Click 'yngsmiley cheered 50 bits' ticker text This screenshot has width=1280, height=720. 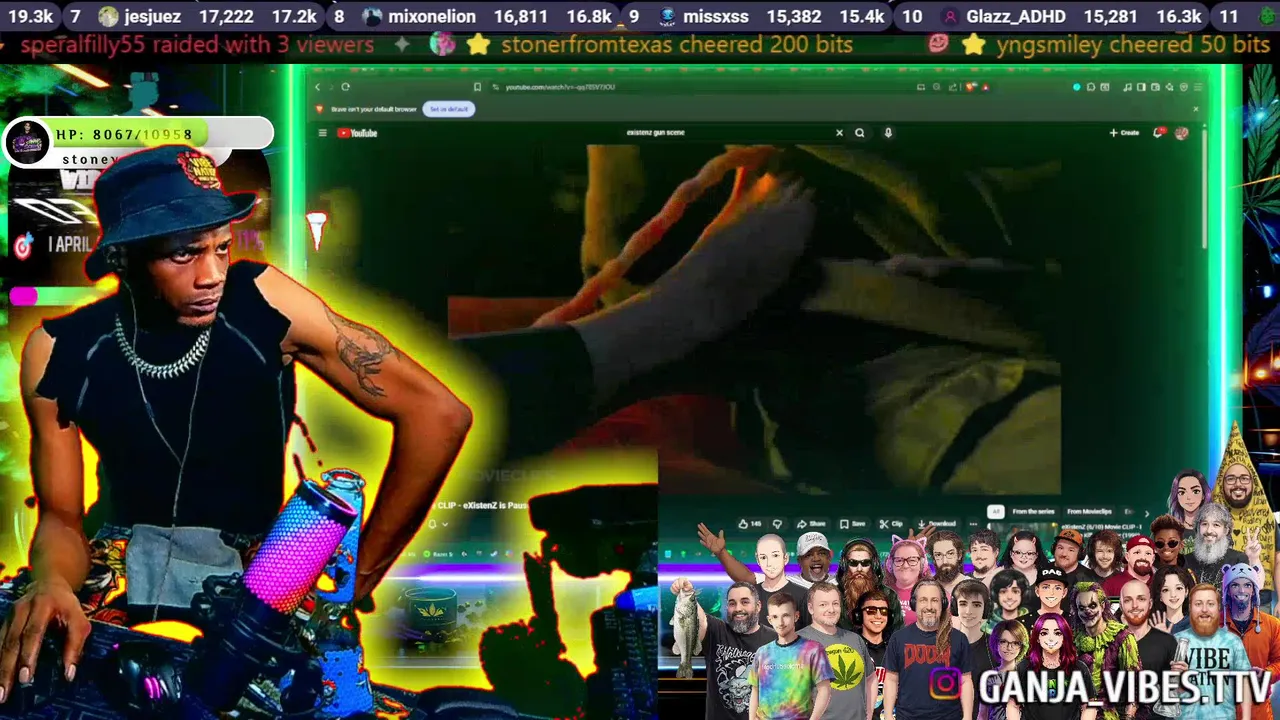(x=1133, y=45)
